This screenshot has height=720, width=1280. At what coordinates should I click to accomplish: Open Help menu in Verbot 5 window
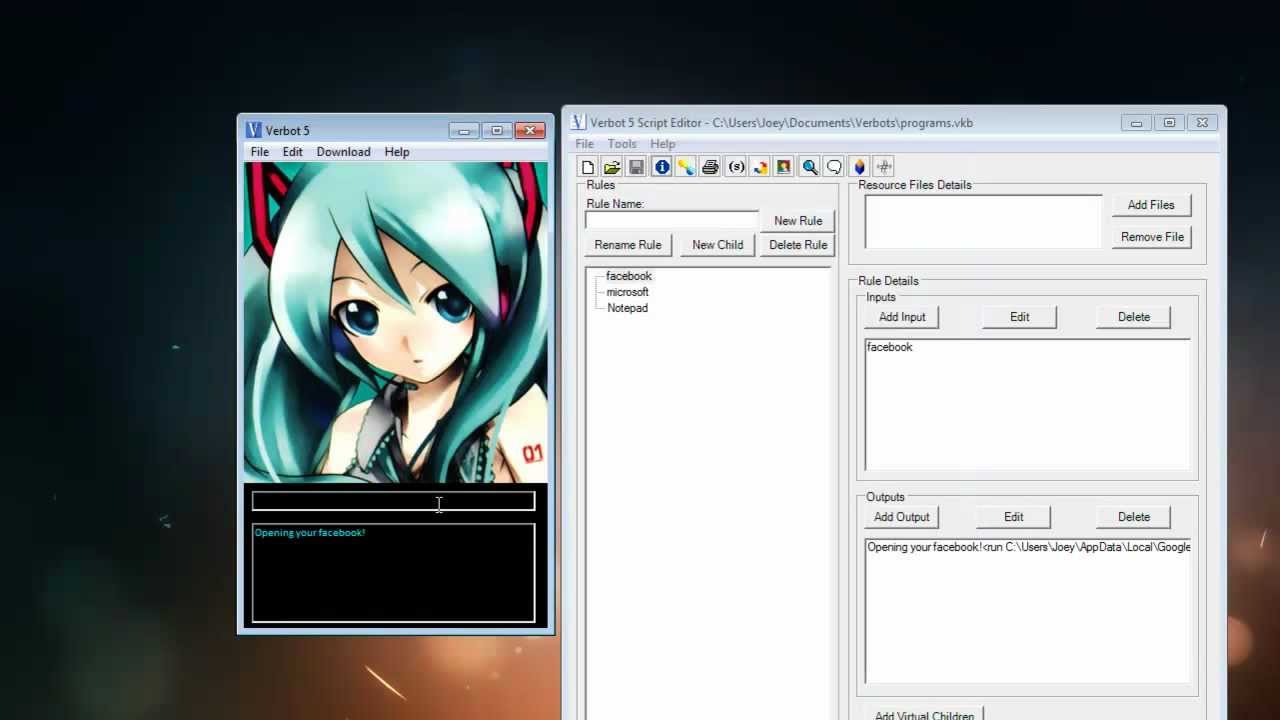pos(397,152)
